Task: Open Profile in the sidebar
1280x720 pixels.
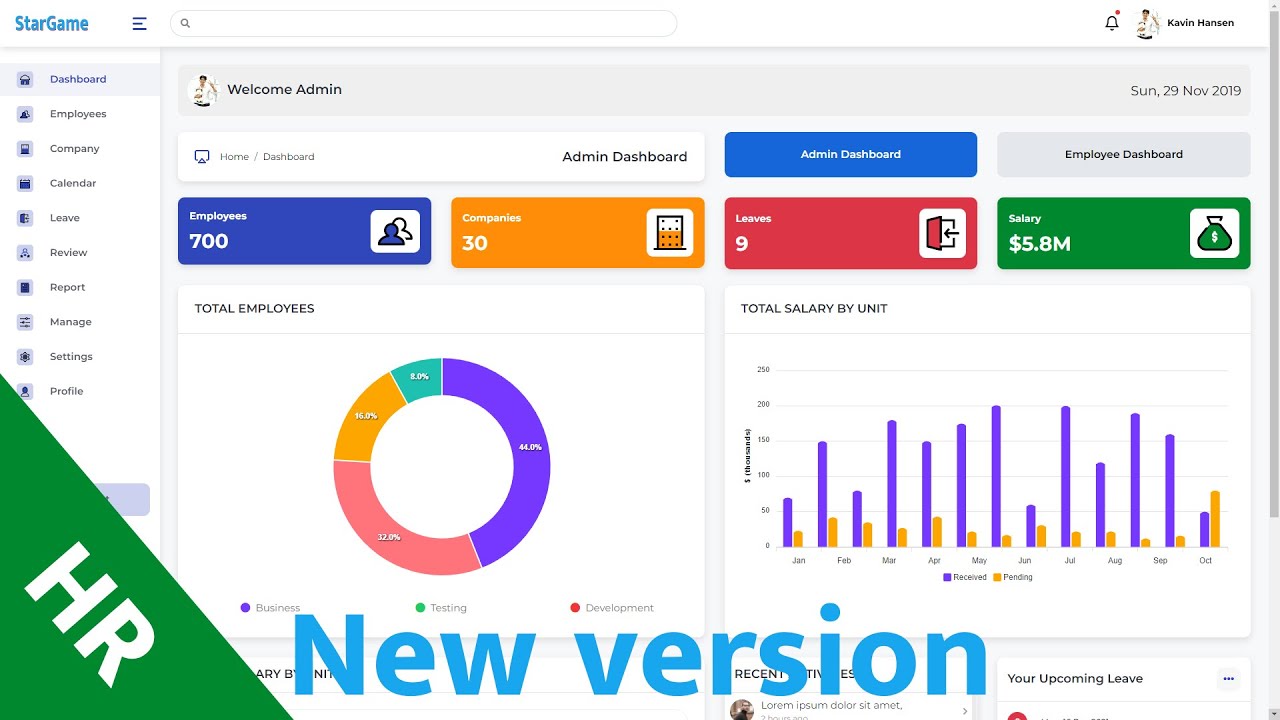Action: point(67,391)
